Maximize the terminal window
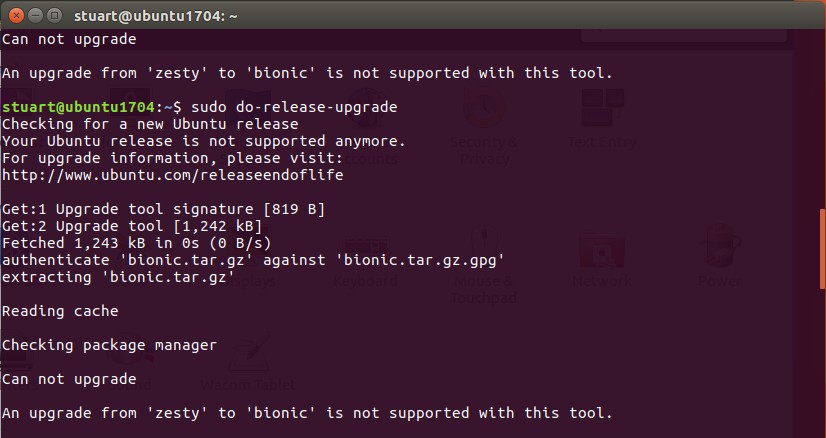This screenshot has height=438, width=826. pyautogui.click(x=53, y=14)
